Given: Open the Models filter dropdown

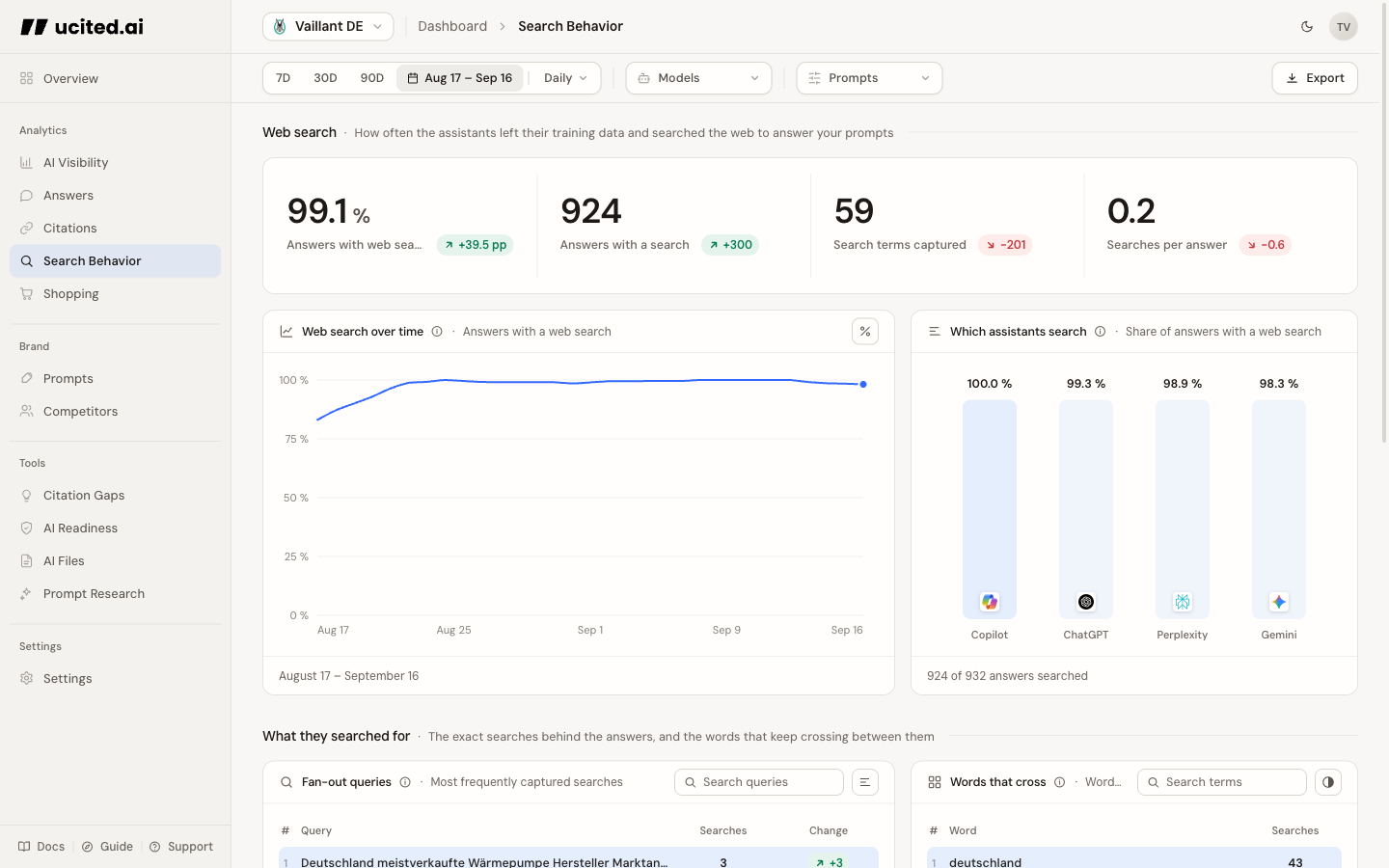Looking at the screenshot, I should point(698,78).
